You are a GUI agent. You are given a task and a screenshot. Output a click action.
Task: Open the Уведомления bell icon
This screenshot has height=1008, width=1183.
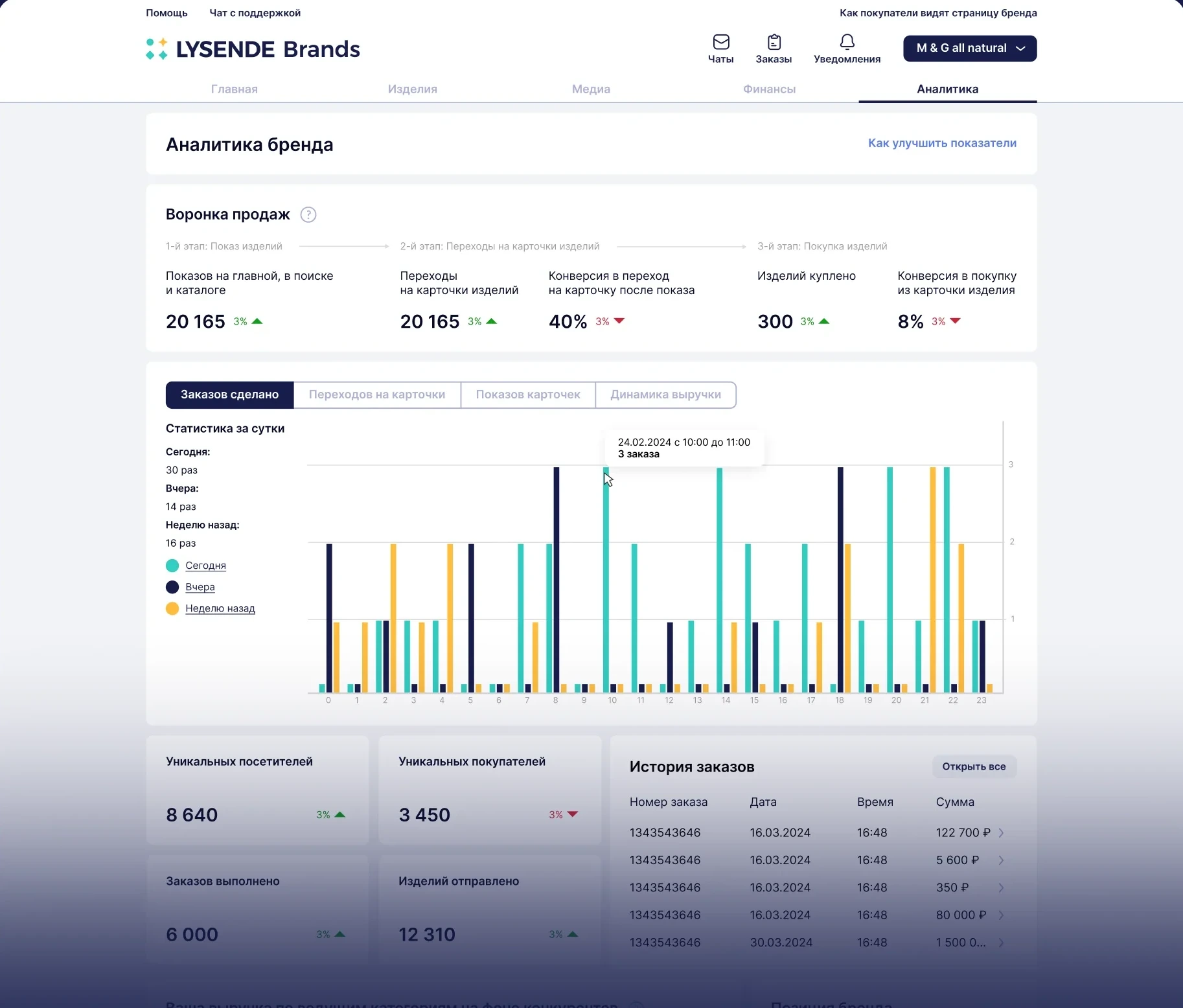(847, 42)
